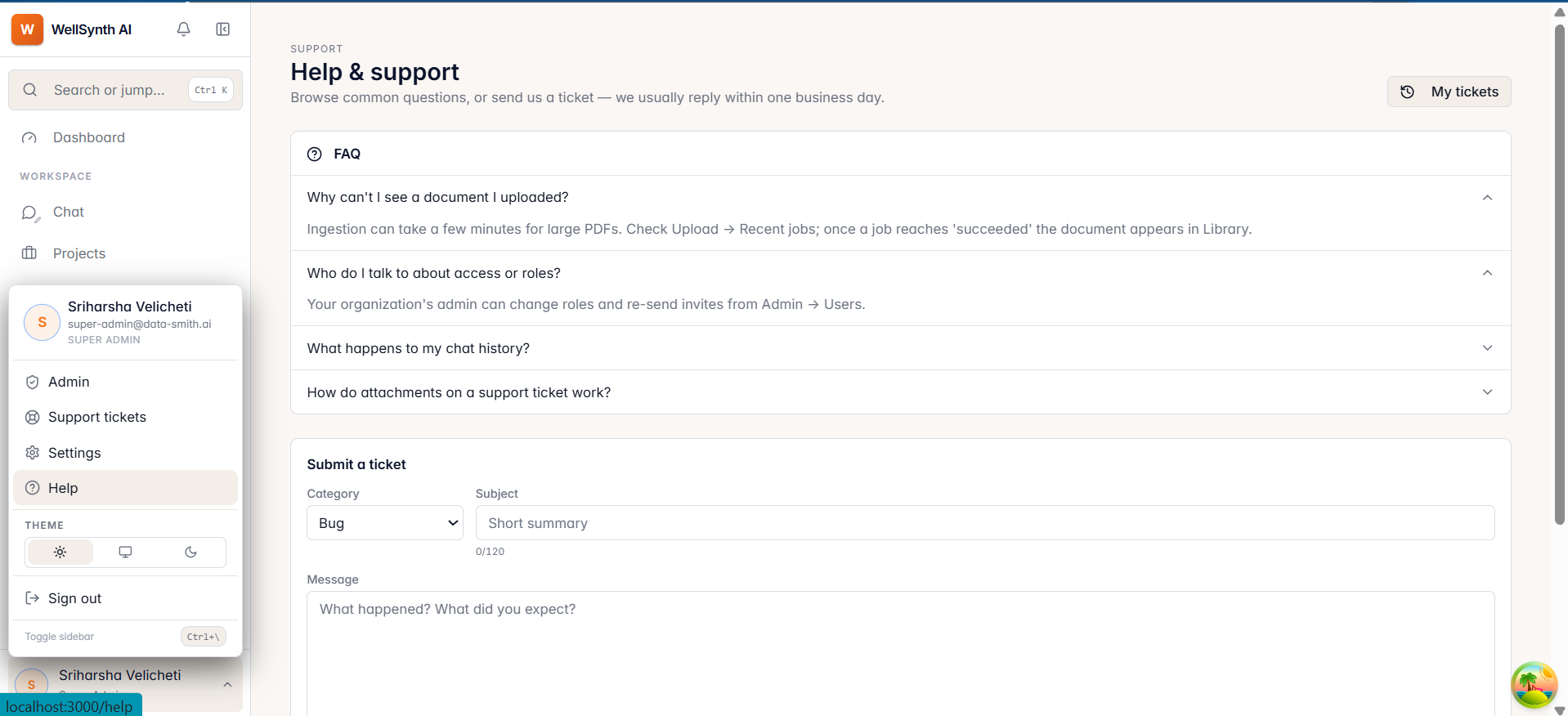The width and height of the screenshot is (1568, 716).
Task: Click the Search or jump field
Action: 125,90
